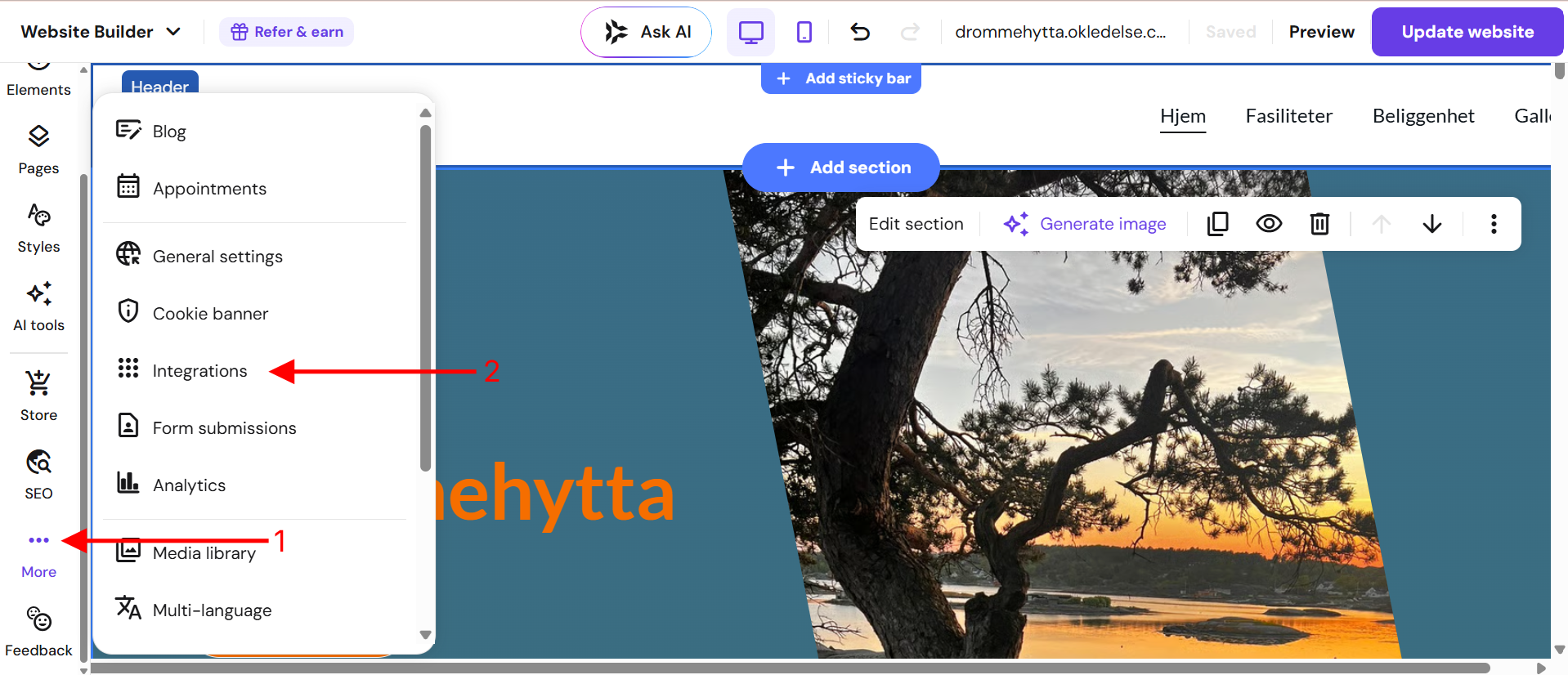Switch to desktop view
Viewport: 1568px width, 675px height.
click(750, 32)
